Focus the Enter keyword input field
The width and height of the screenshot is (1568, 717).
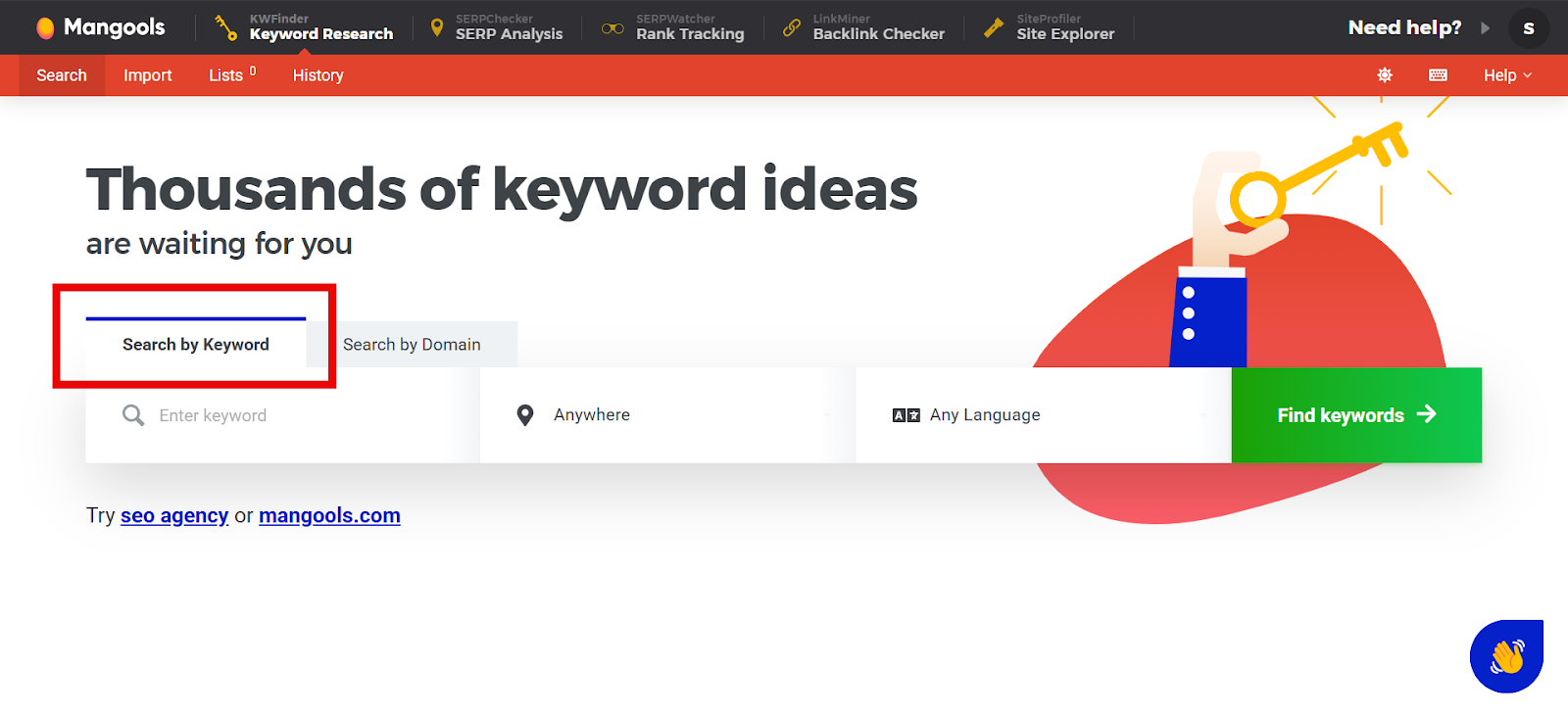click(282, 415)
